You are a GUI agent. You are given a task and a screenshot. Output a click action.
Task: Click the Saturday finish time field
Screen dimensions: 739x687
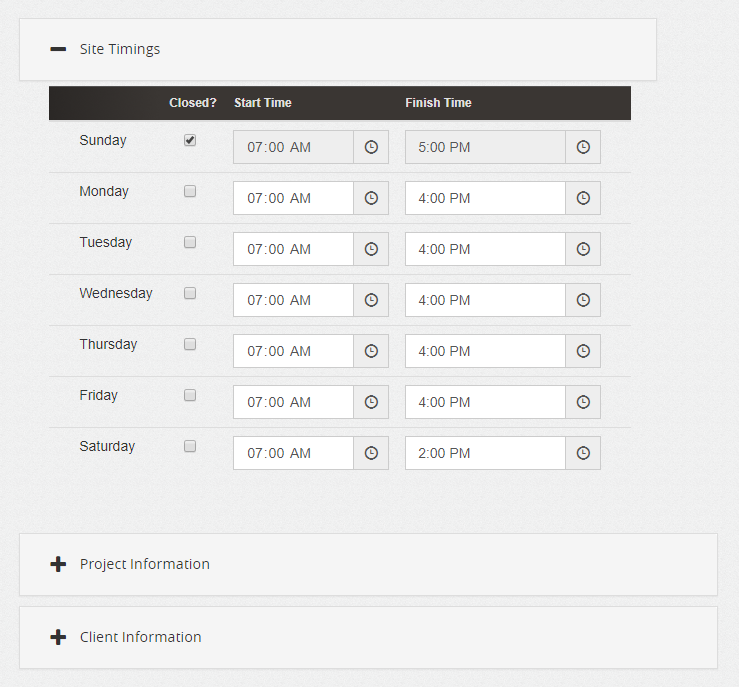click(485, 453)
